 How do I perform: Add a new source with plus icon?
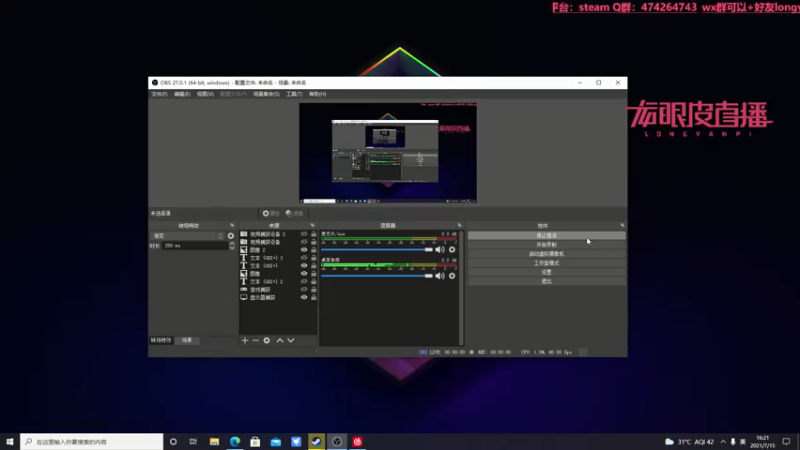coord(245,340)
